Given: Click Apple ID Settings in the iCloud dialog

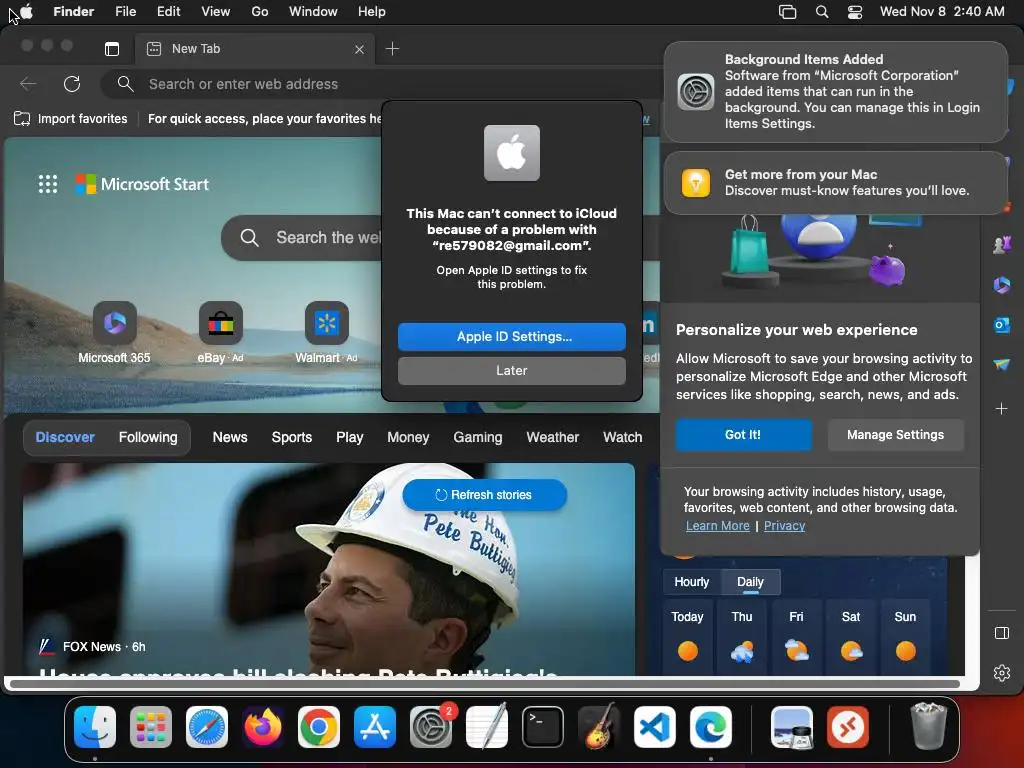Looking at the screenshot, I should [512, 336].
